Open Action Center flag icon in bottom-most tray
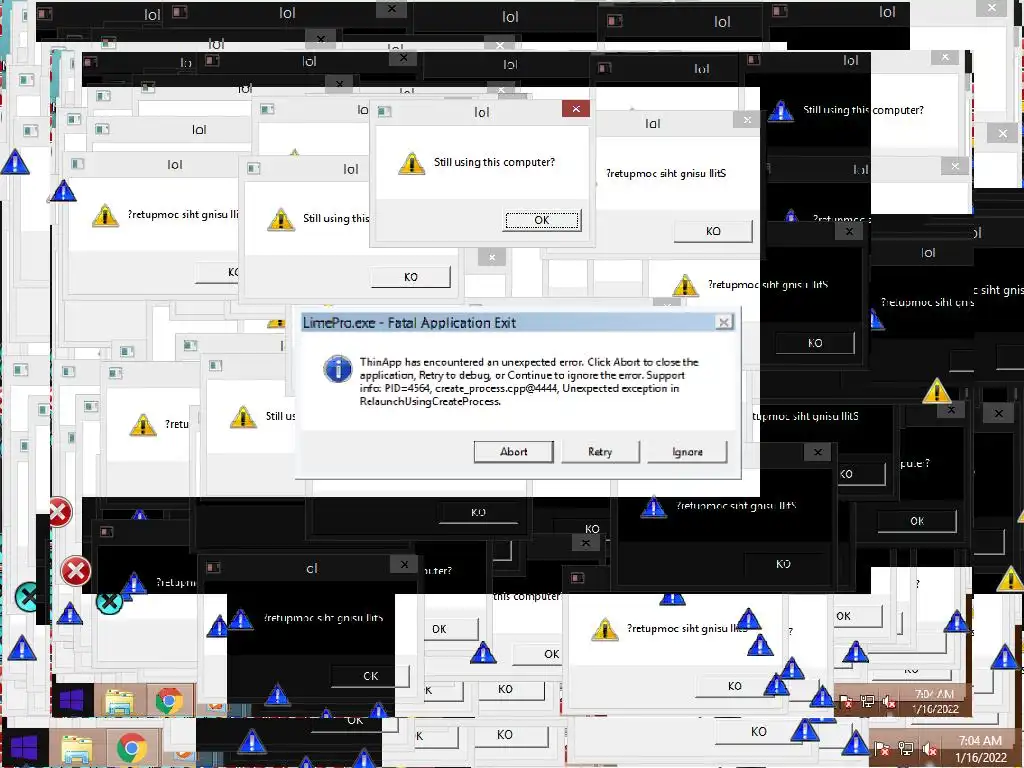The width and height of the screenshot is (1024, 768). click(881, 749)
